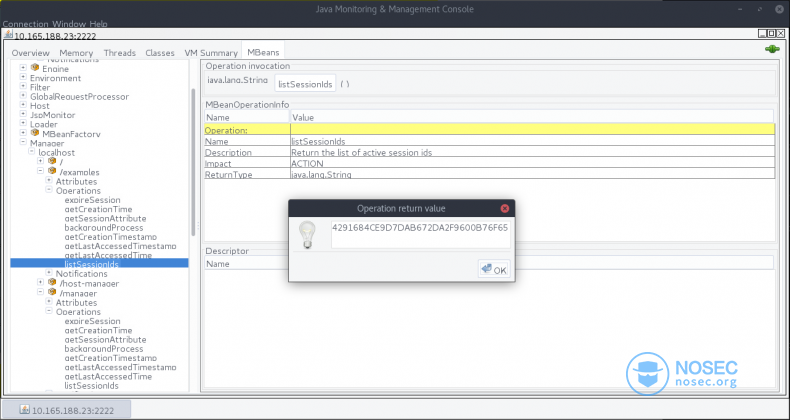This screenshot has width=790, height=420.
Task: Maximize the internal connection window
Action: (x=771, y=34)
